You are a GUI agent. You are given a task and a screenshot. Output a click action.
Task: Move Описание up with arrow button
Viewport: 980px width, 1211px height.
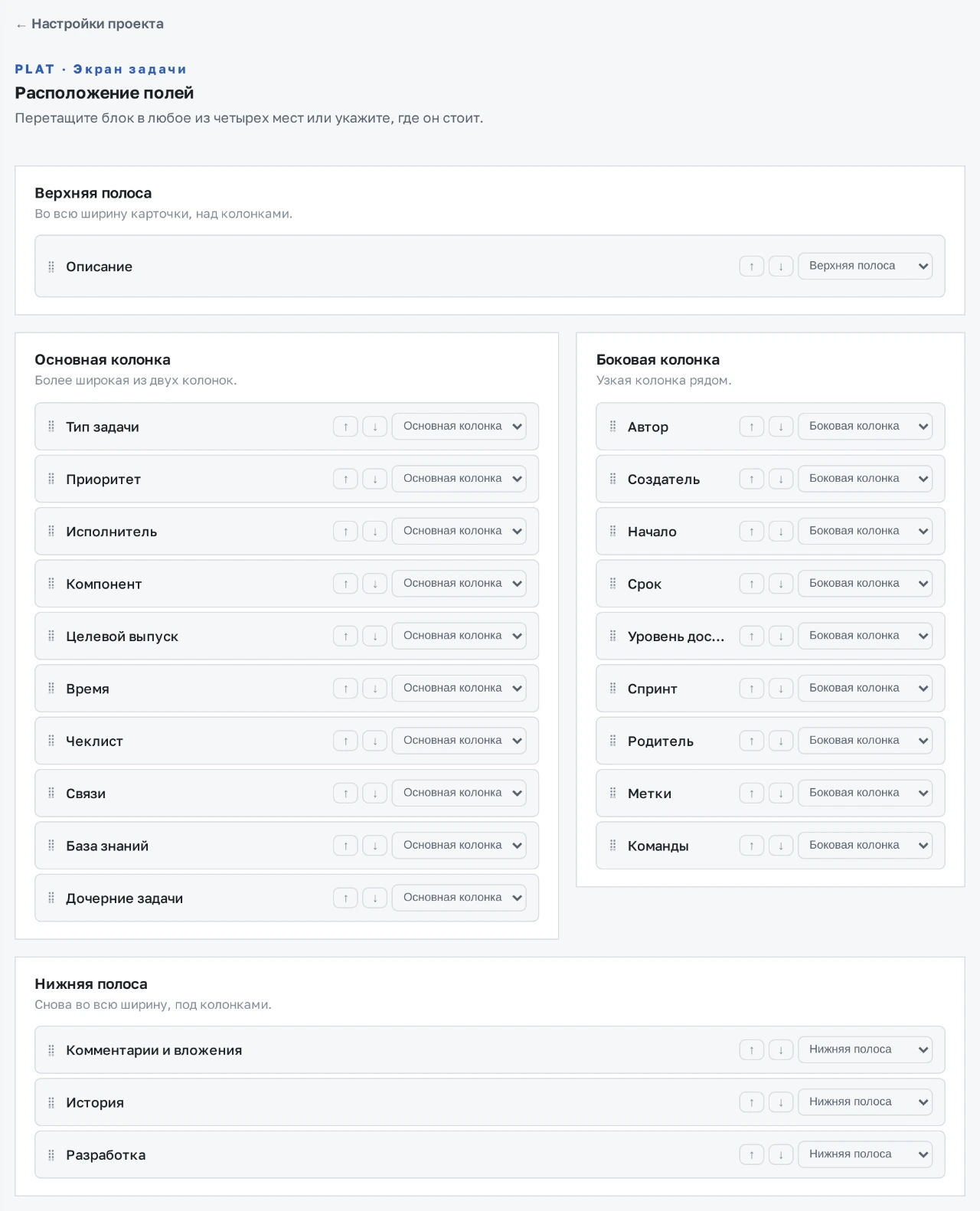tap(752, 267)
